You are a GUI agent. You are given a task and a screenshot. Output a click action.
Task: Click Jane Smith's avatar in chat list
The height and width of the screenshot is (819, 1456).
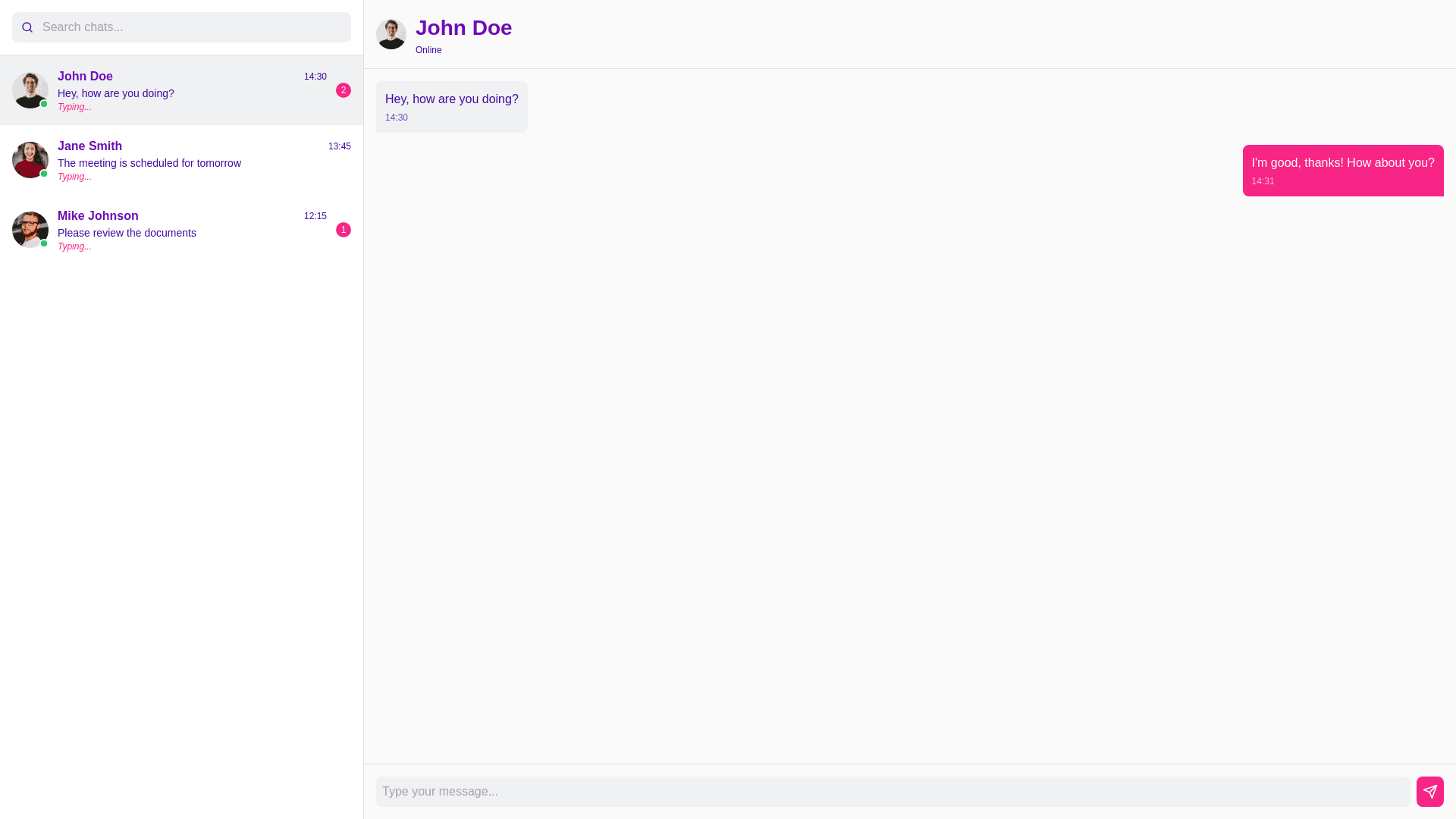tap(30, 160)
